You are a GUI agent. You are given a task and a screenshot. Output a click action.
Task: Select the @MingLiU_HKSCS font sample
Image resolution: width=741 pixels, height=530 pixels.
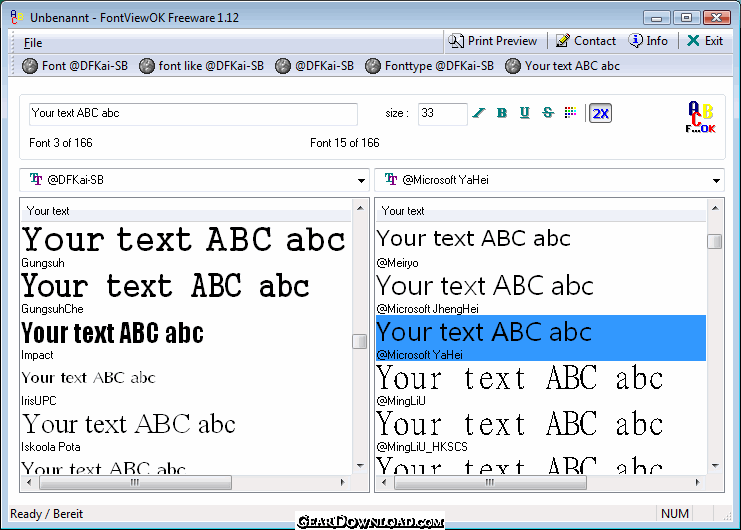click(x=541, y=430)
